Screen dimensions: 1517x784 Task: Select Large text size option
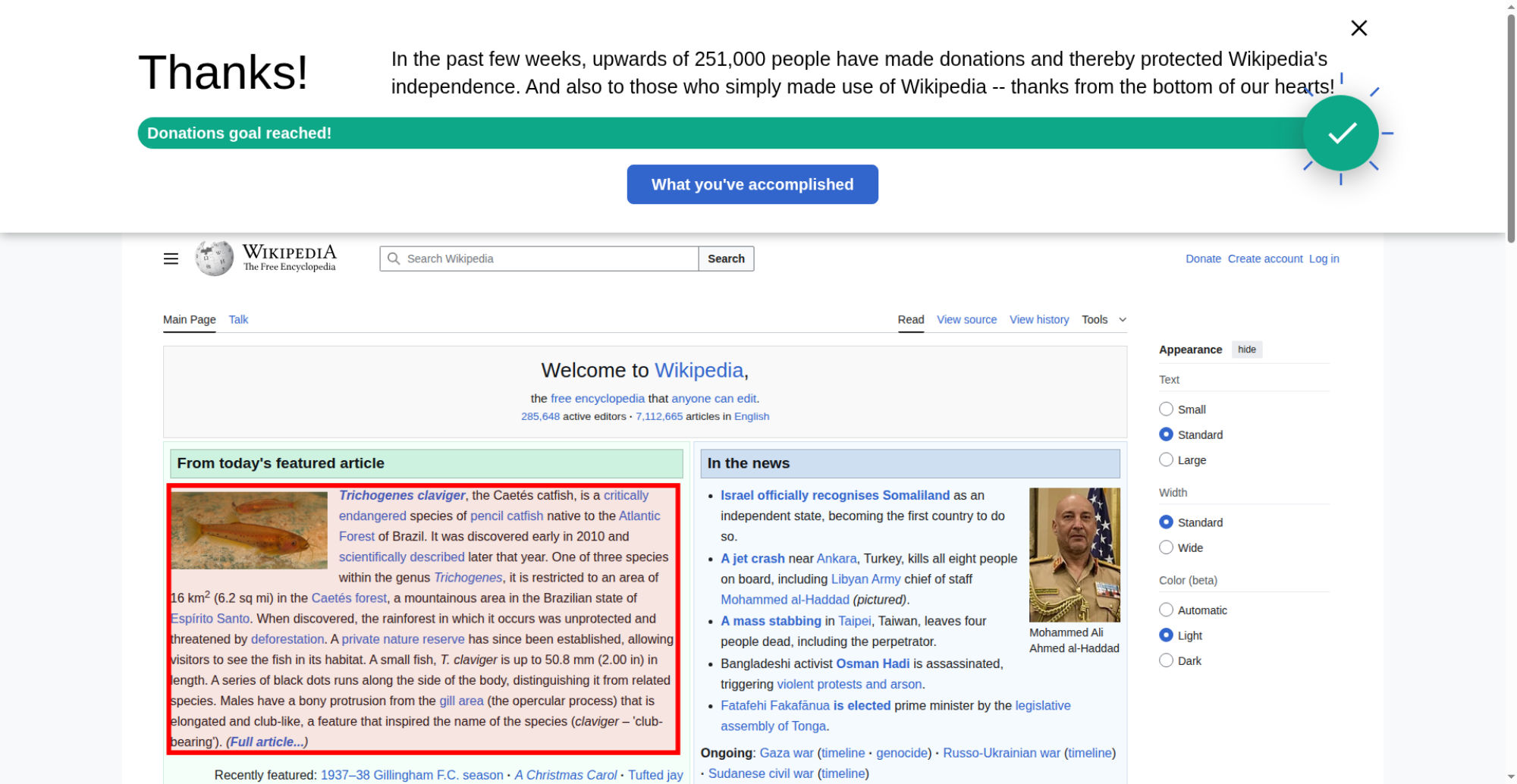(1166, 460)
